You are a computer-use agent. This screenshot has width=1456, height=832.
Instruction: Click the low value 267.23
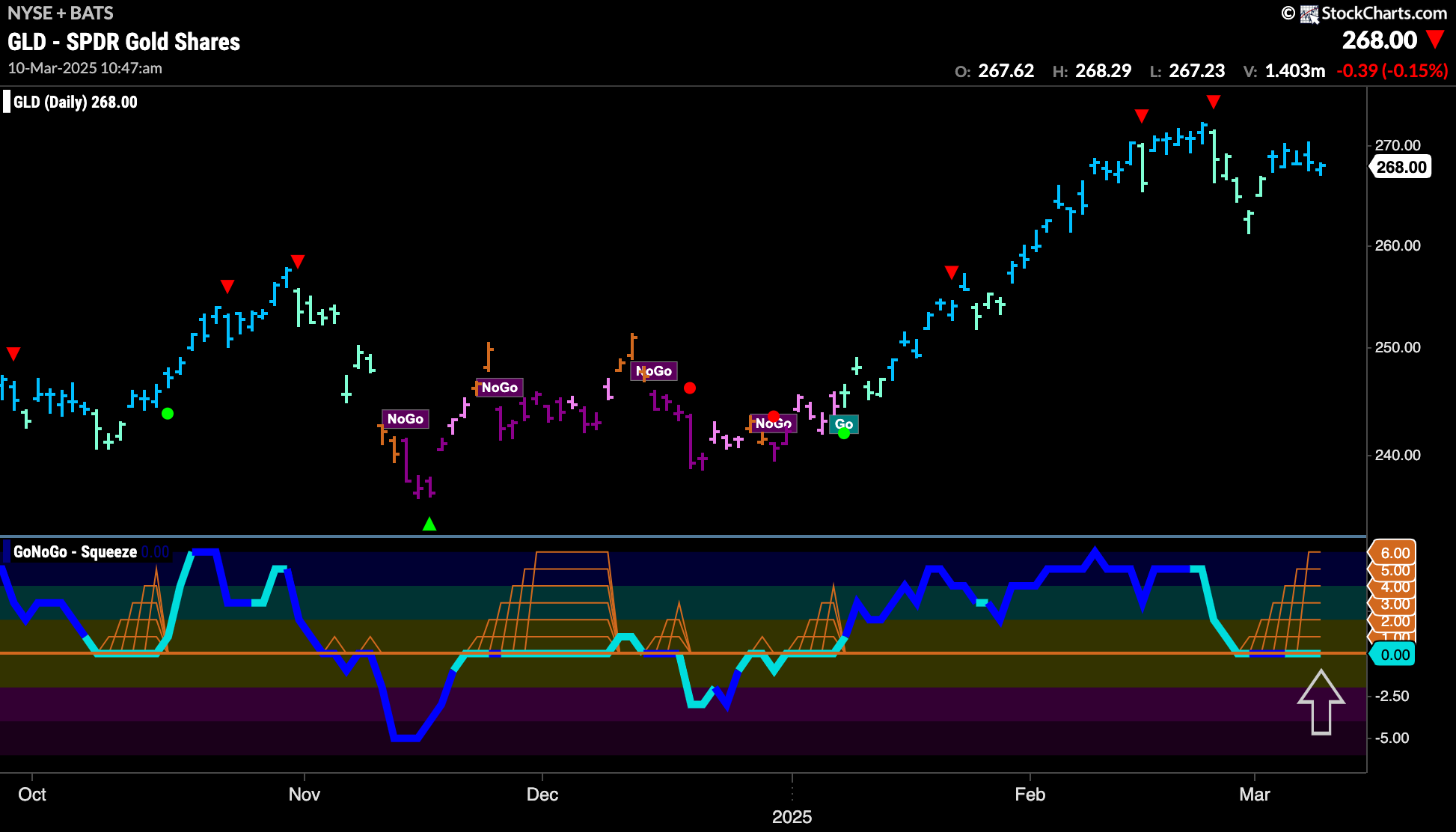click(1197, 71)
